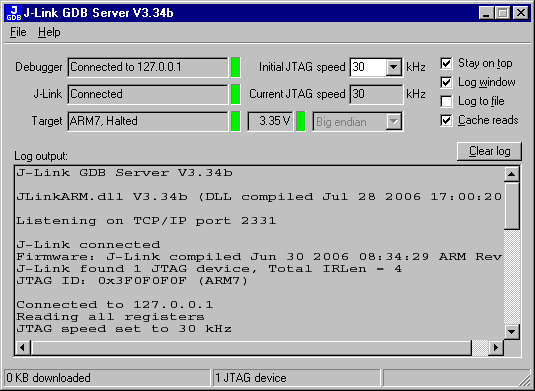The height and width of the screenshot is (391, 535).
Task: Click the 'JLinkARM.dll V3.34b' log line
Action: (259, 197)
